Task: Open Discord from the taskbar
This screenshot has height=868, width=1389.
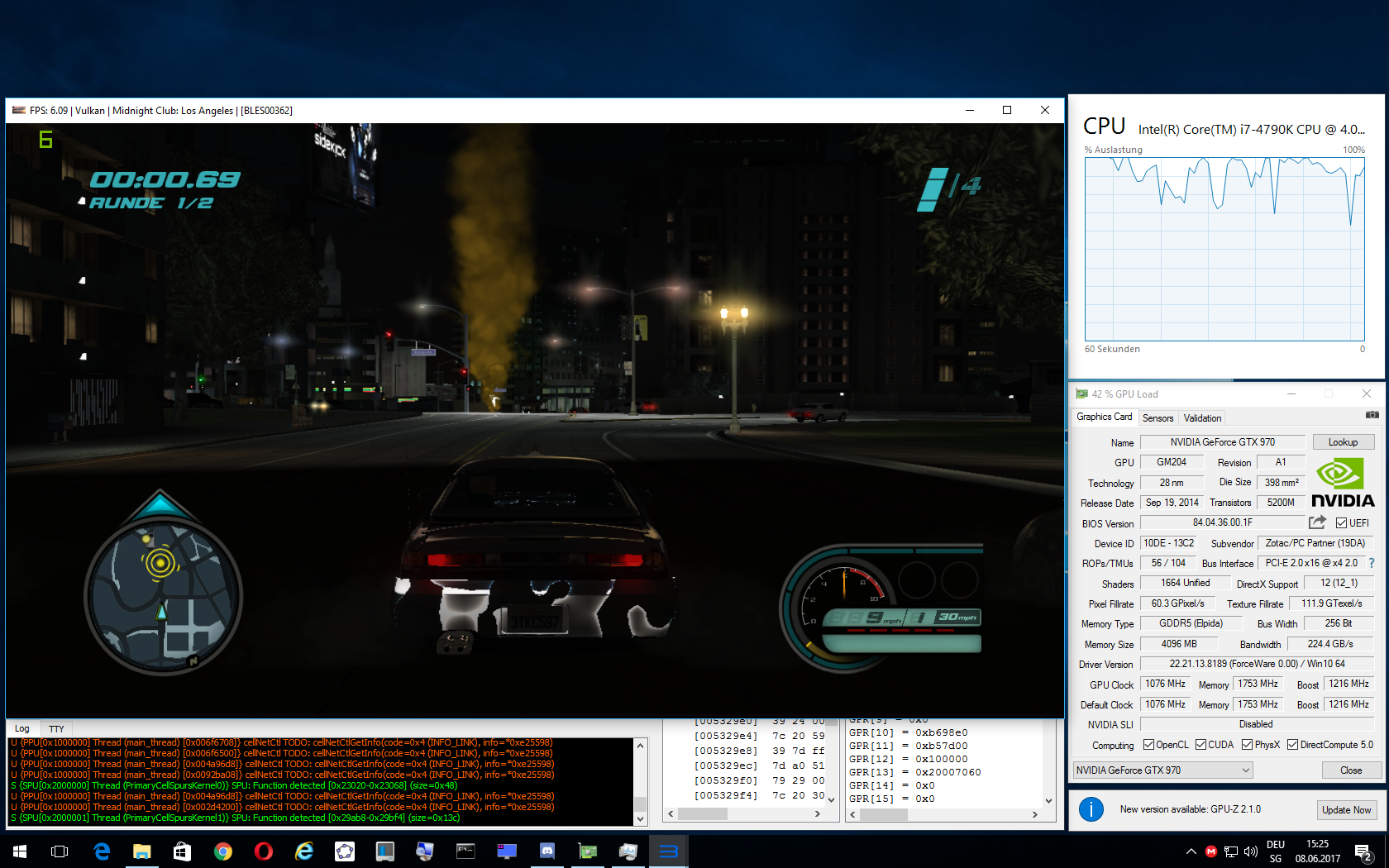Action: point(547,851)
